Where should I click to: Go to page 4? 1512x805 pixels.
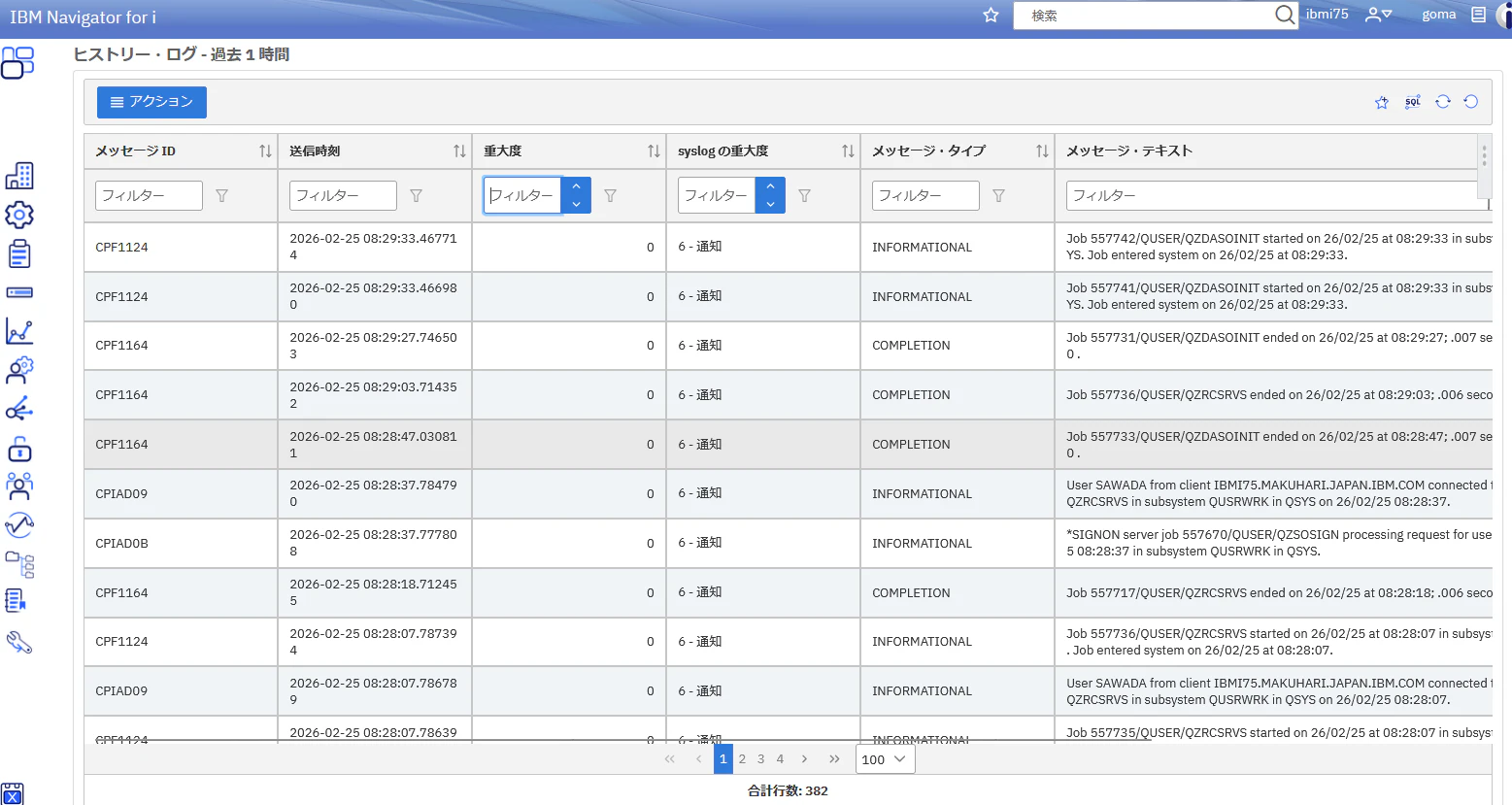point(780,759)
